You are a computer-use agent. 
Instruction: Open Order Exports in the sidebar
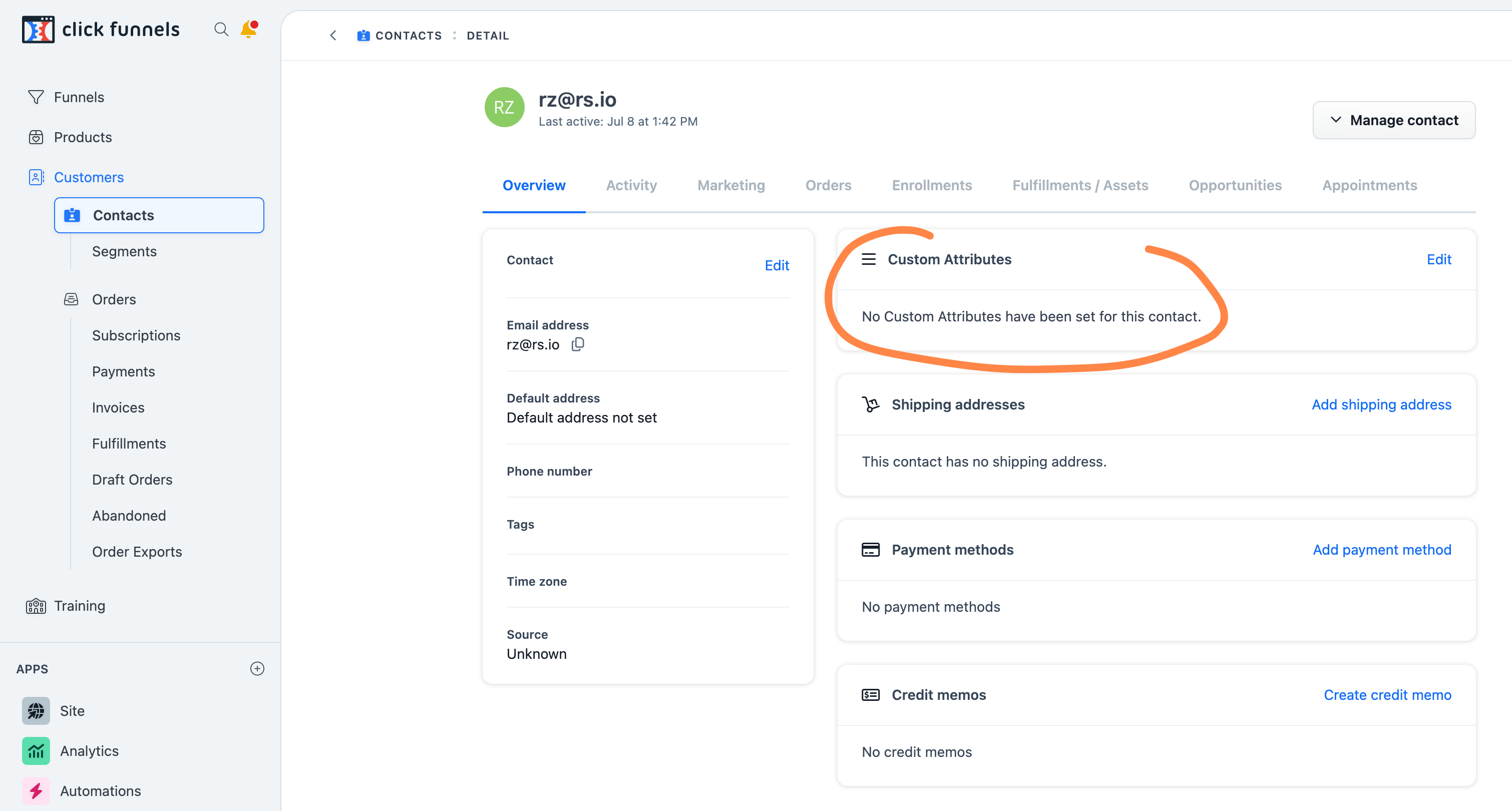point(137,552)
